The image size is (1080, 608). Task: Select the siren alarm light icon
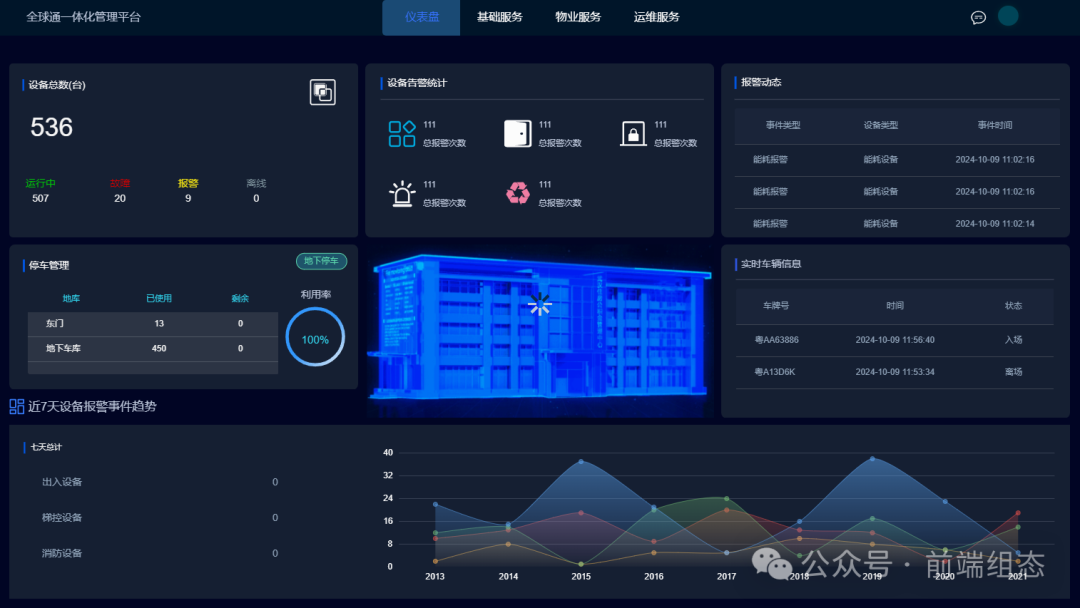402,194
